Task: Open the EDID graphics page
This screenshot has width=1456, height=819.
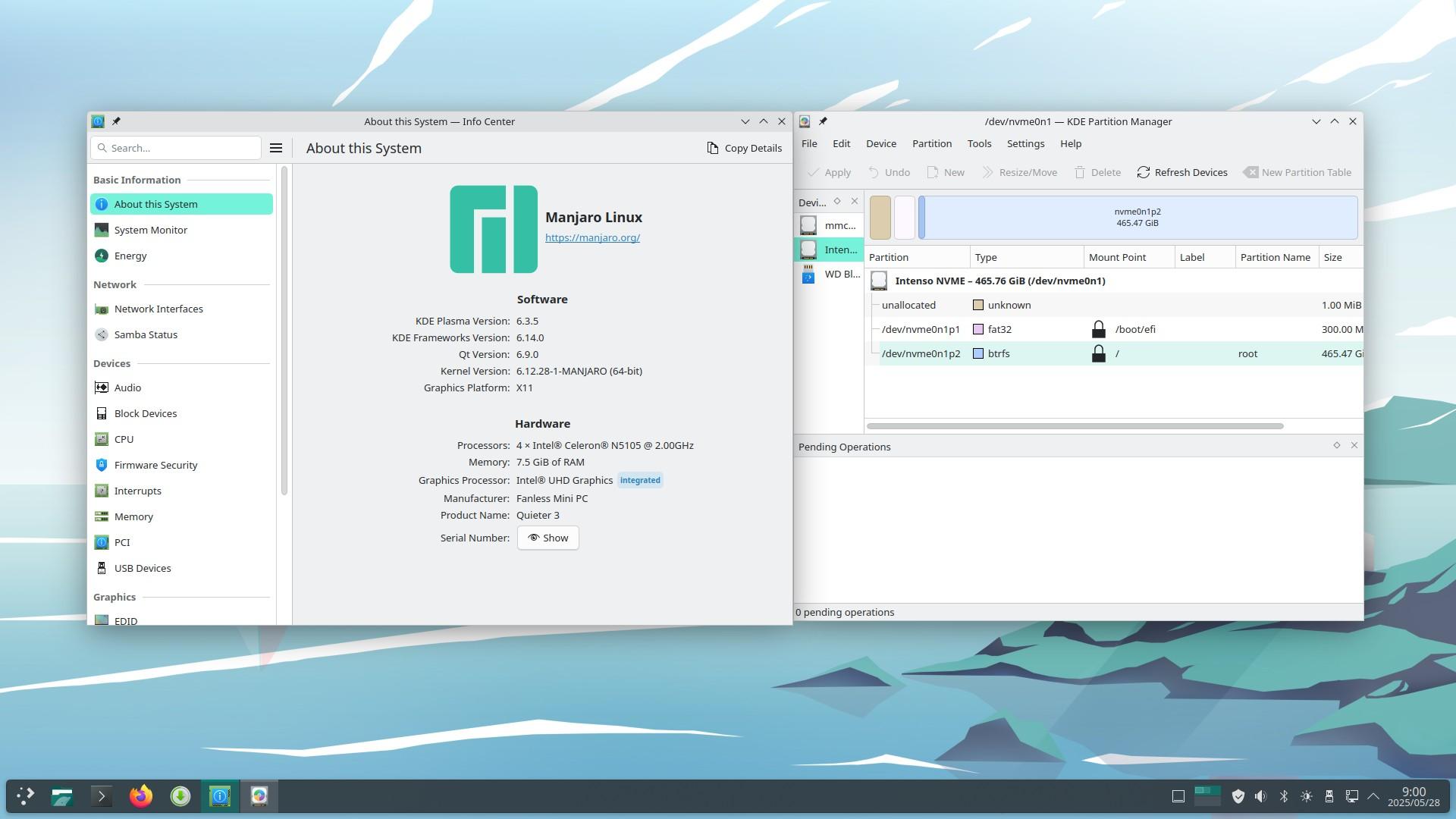Action: (181, 620)
